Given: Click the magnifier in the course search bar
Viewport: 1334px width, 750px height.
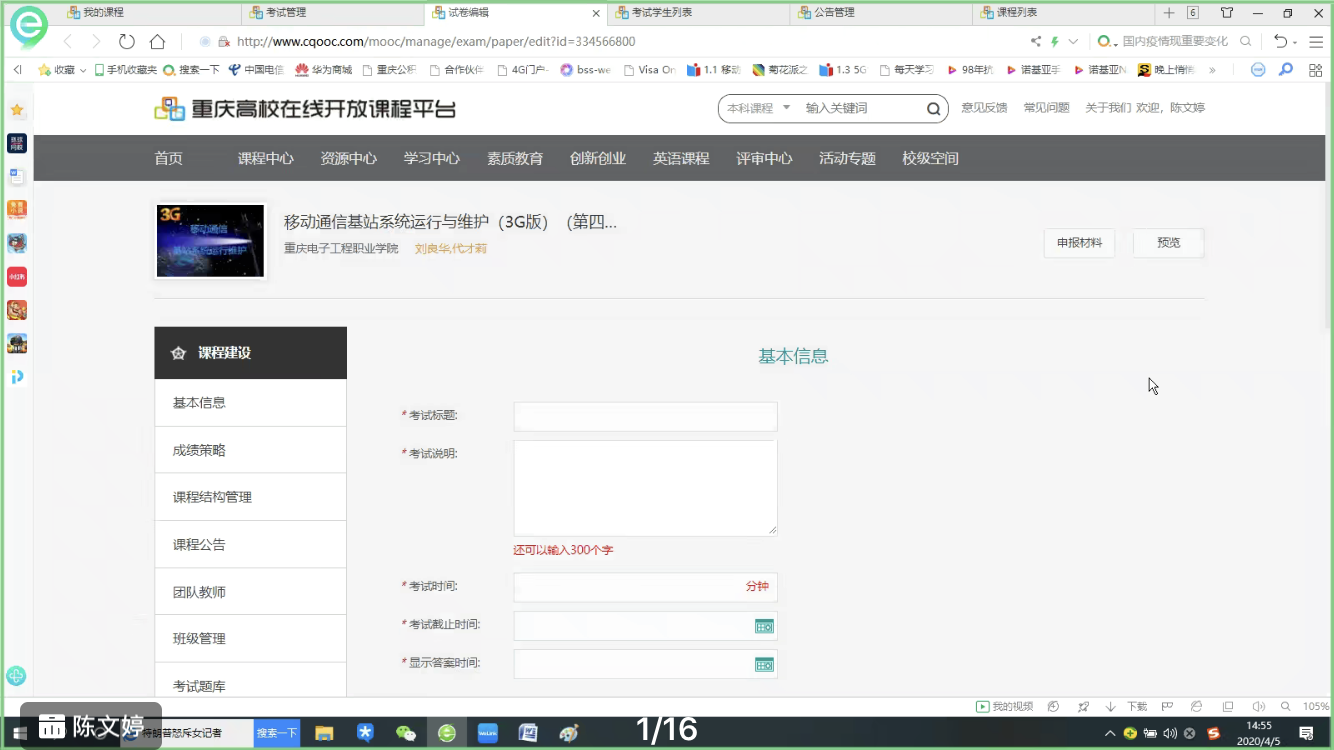Looking at the screenshot, I should coord(931,108).
